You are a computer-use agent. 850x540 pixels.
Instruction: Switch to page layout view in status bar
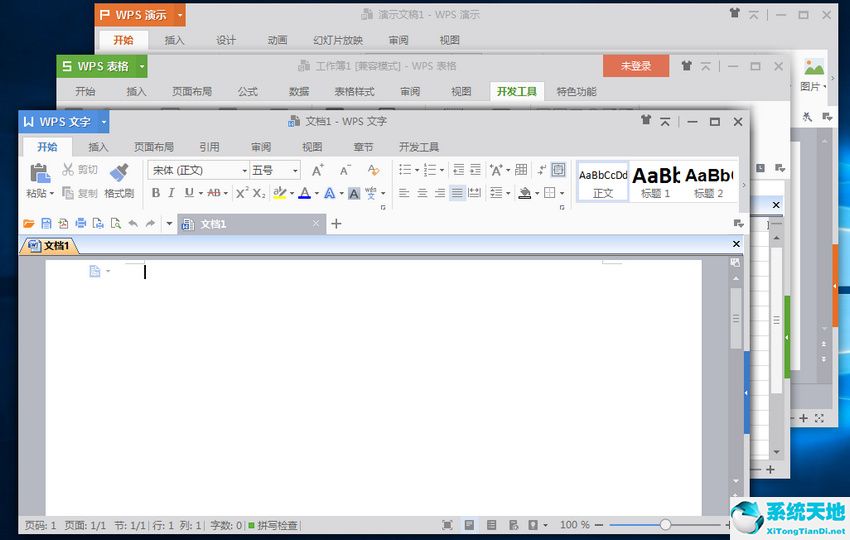[x=469, y=525]
